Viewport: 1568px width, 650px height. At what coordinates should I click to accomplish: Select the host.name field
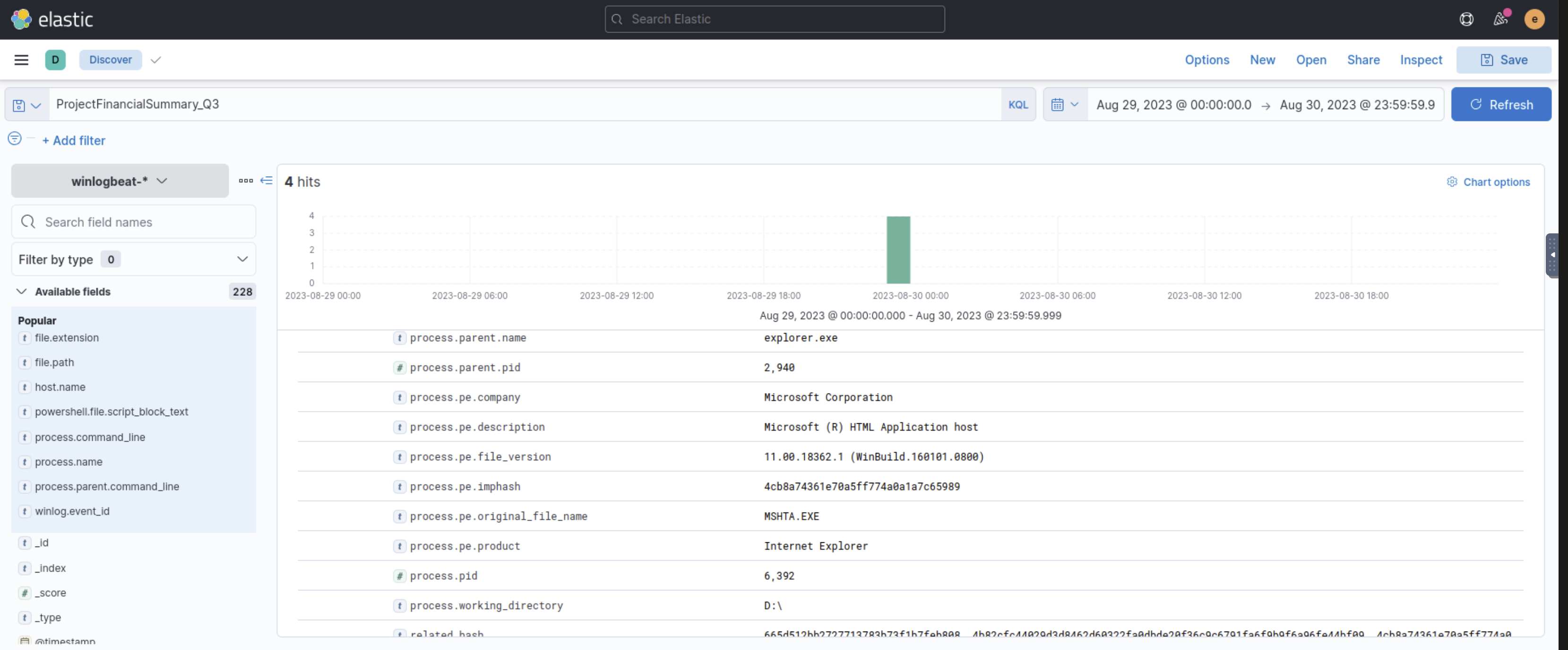coord(60,387)
